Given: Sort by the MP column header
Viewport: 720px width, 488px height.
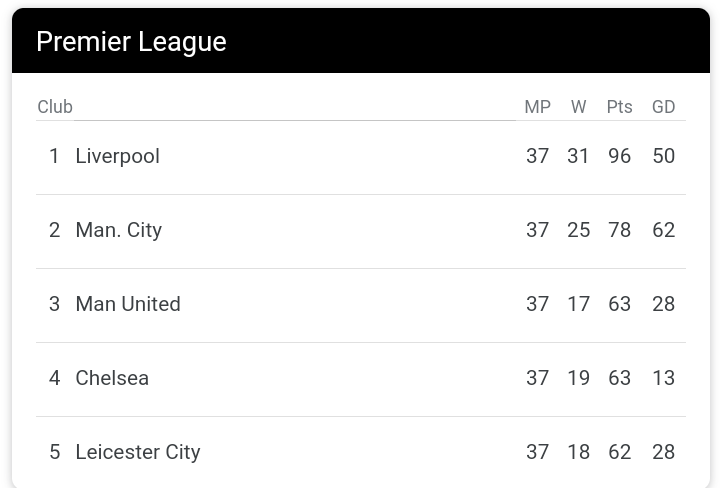Looking at the screenshot, I should pyautogui.click(x=537, y=107).
